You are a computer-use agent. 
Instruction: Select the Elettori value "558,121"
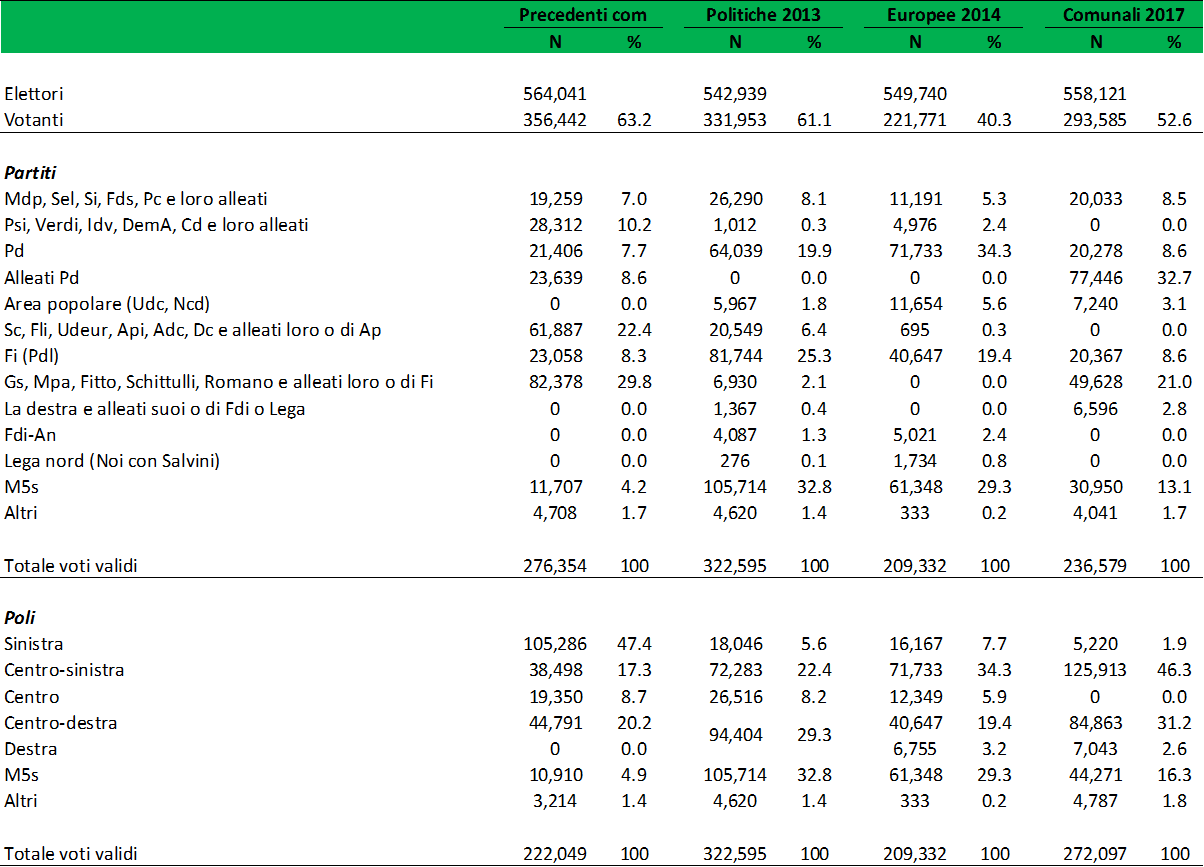(x=1095, y=94)
